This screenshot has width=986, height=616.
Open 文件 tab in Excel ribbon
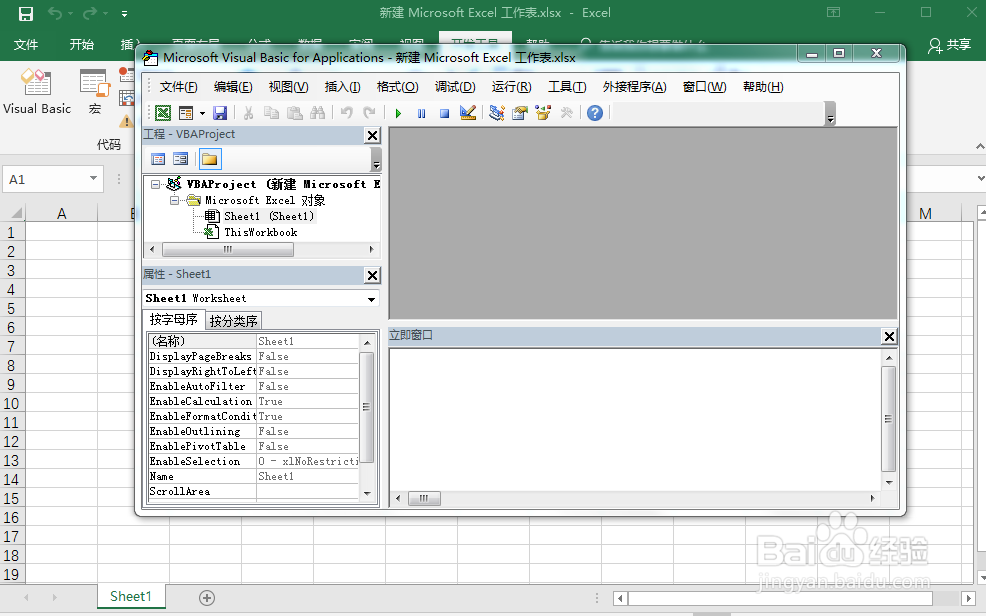pyautogui.click(x=26, y=45)
